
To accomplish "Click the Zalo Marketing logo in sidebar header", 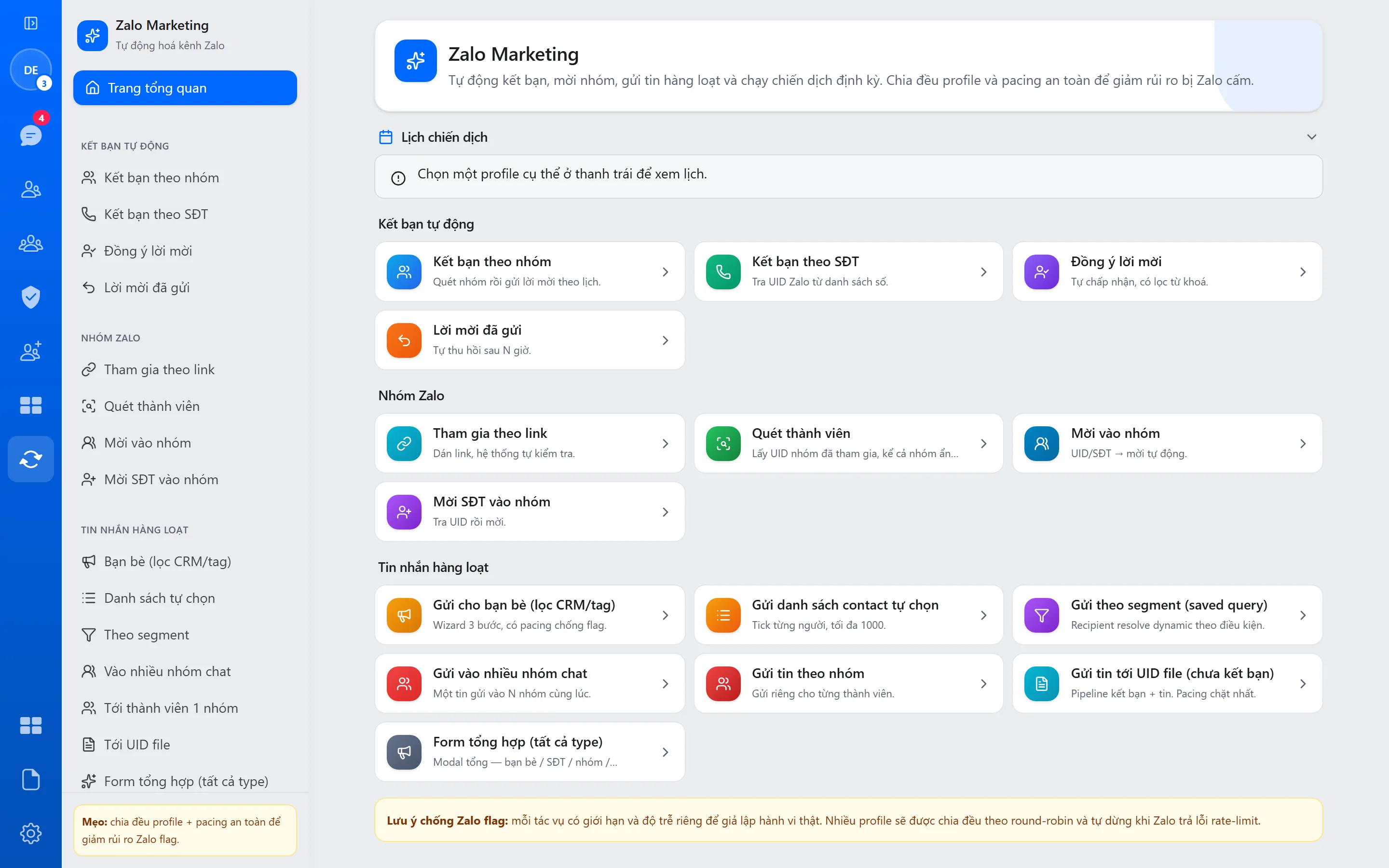I will (x=93, y=36).
